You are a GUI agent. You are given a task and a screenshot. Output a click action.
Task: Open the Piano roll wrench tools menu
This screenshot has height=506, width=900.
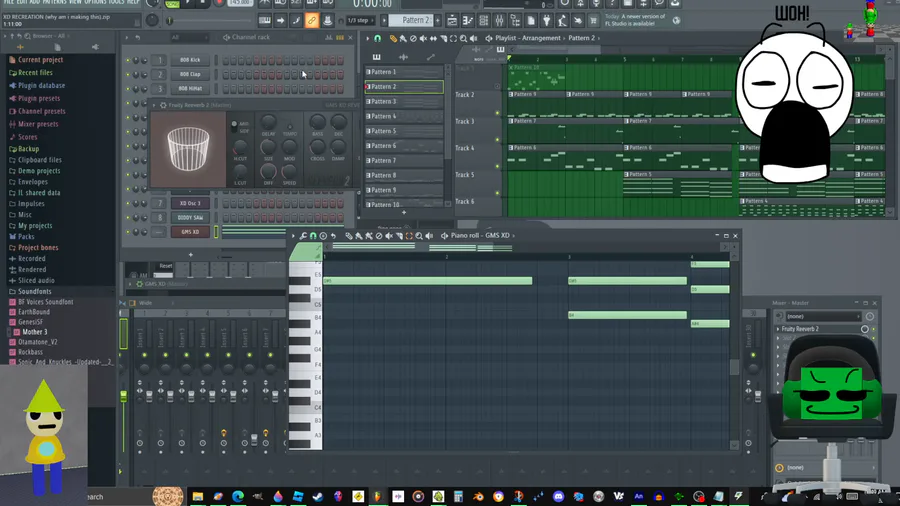click(303, 236)
